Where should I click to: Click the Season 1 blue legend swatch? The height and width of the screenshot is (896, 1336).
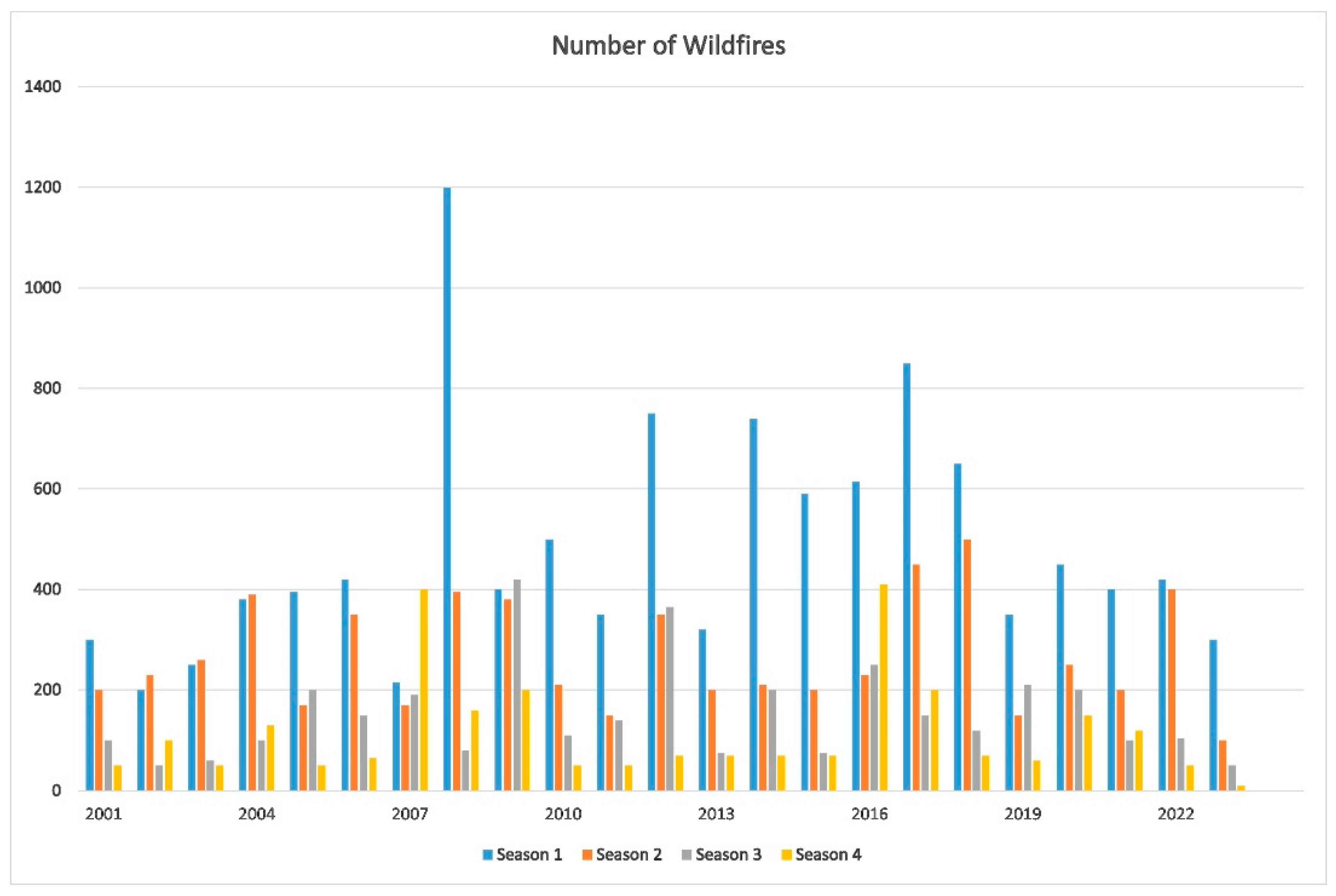coord(487,855)
